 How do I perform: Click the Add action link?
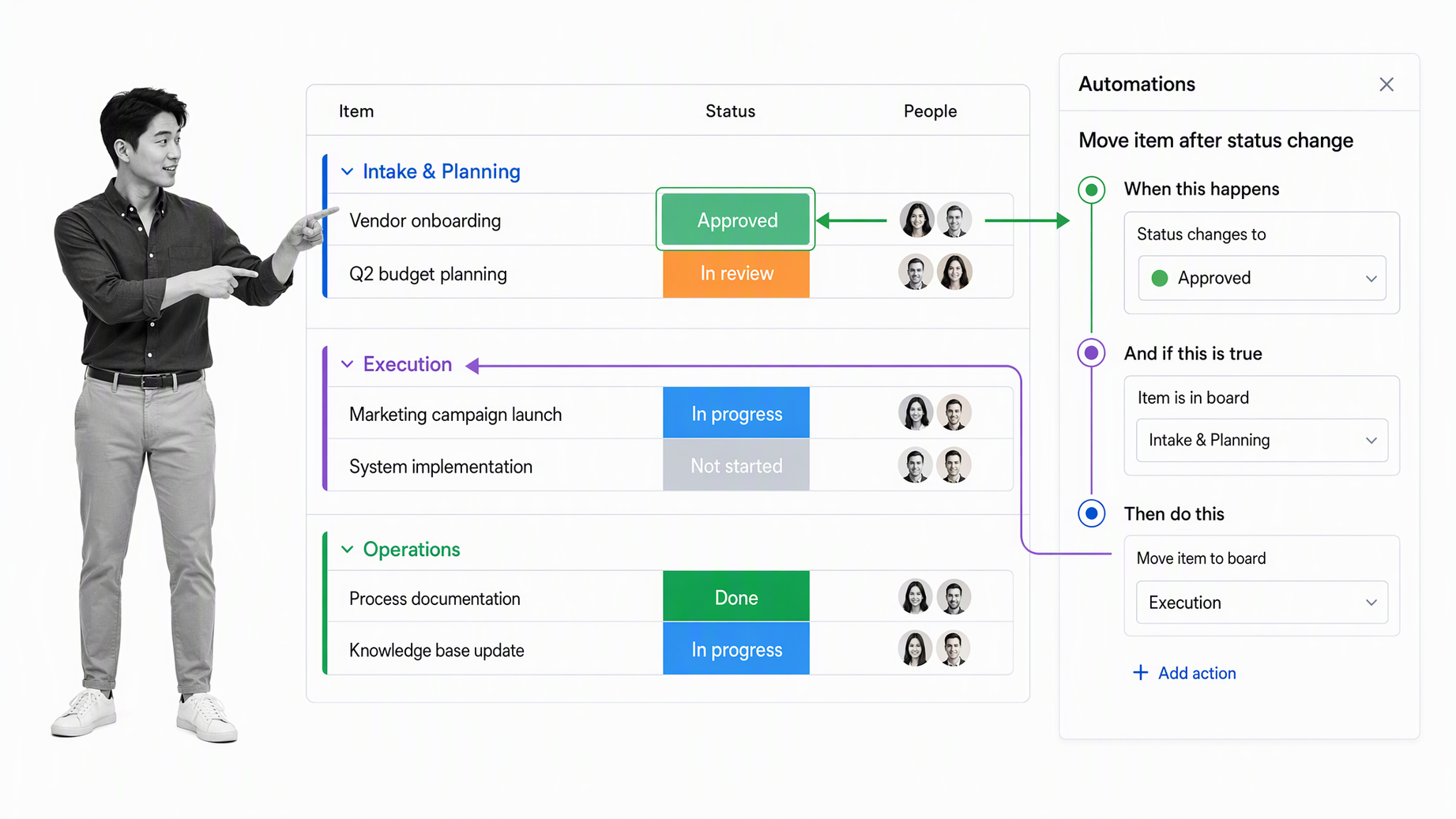1197,673
